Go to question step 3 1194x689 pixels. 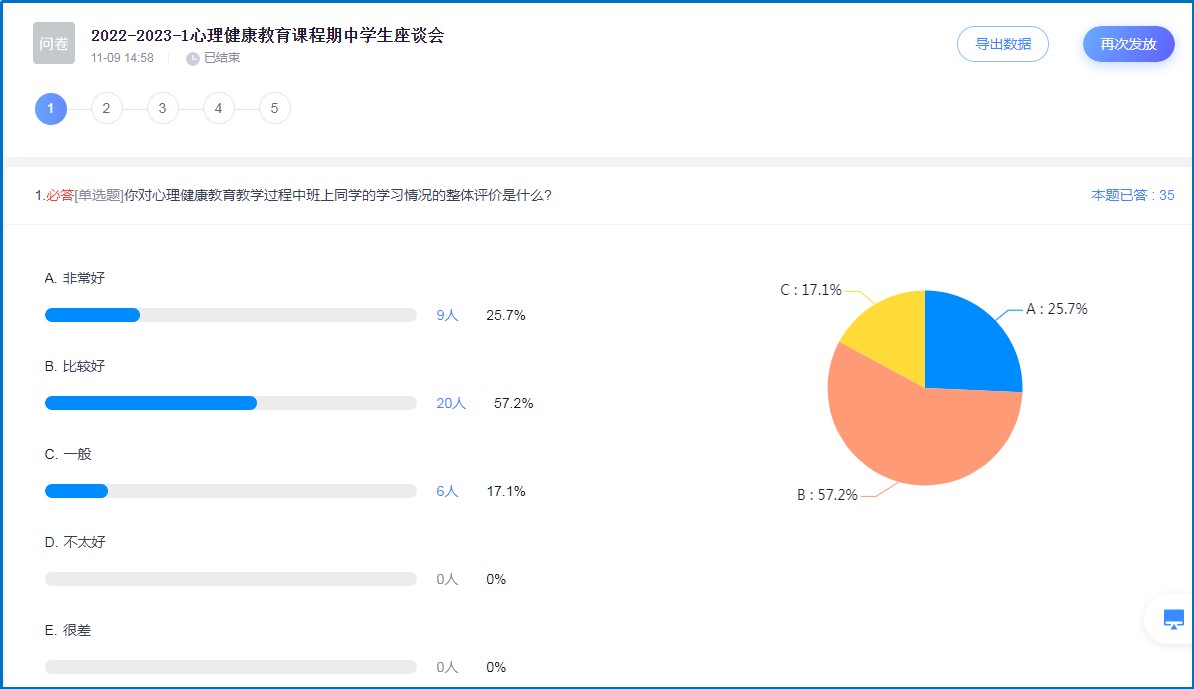point(162,108)
